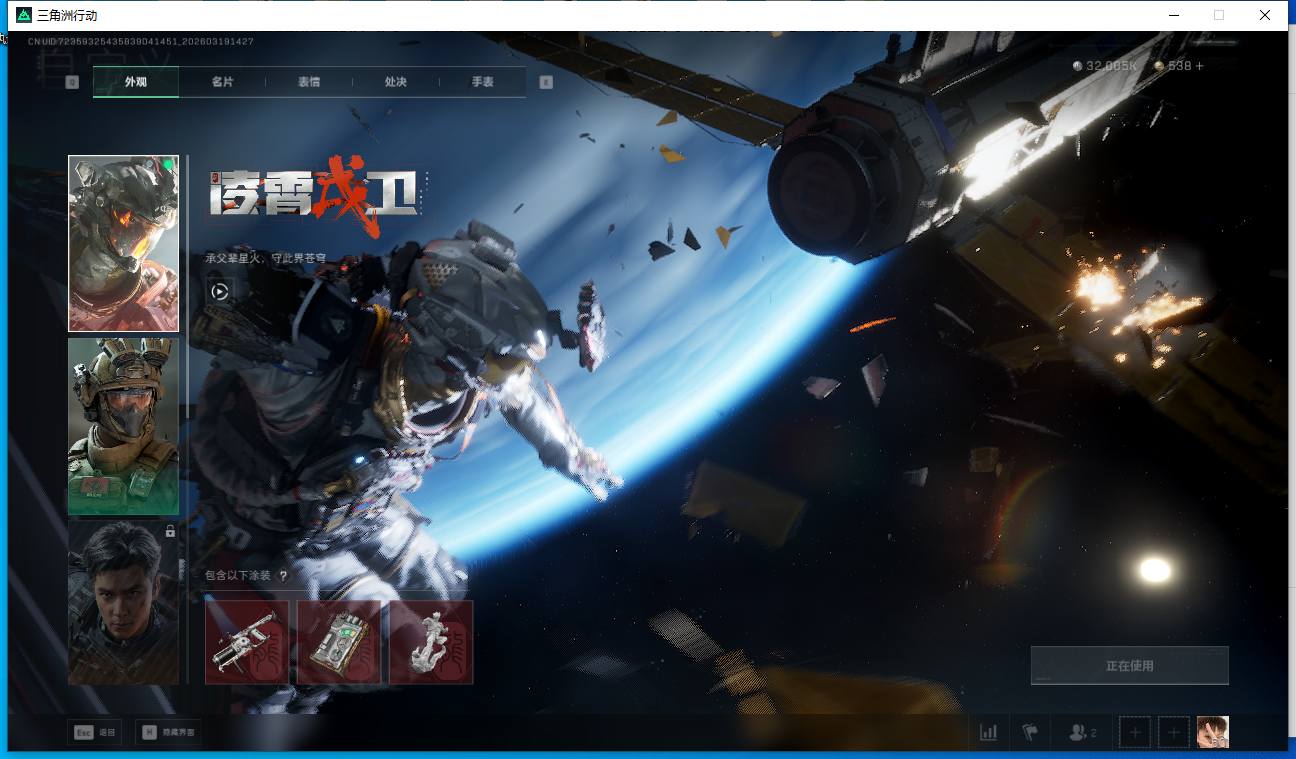This screenshot has height=759, width=1296.
Task: Click the second empty squad slot plus
Action: point(1173,733)
